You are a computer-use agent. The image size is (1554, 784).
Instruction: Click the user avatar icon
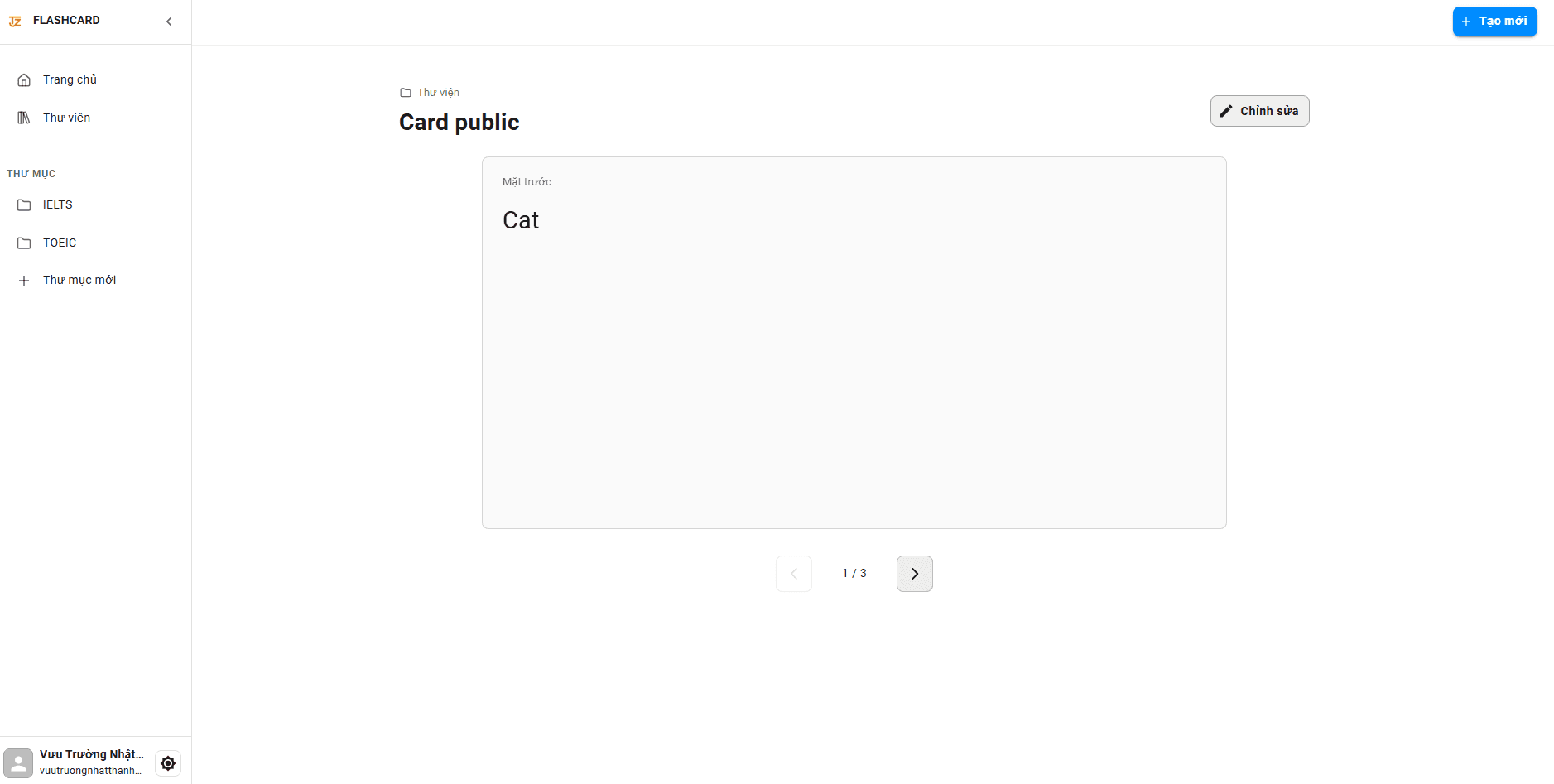click(18, 763)
